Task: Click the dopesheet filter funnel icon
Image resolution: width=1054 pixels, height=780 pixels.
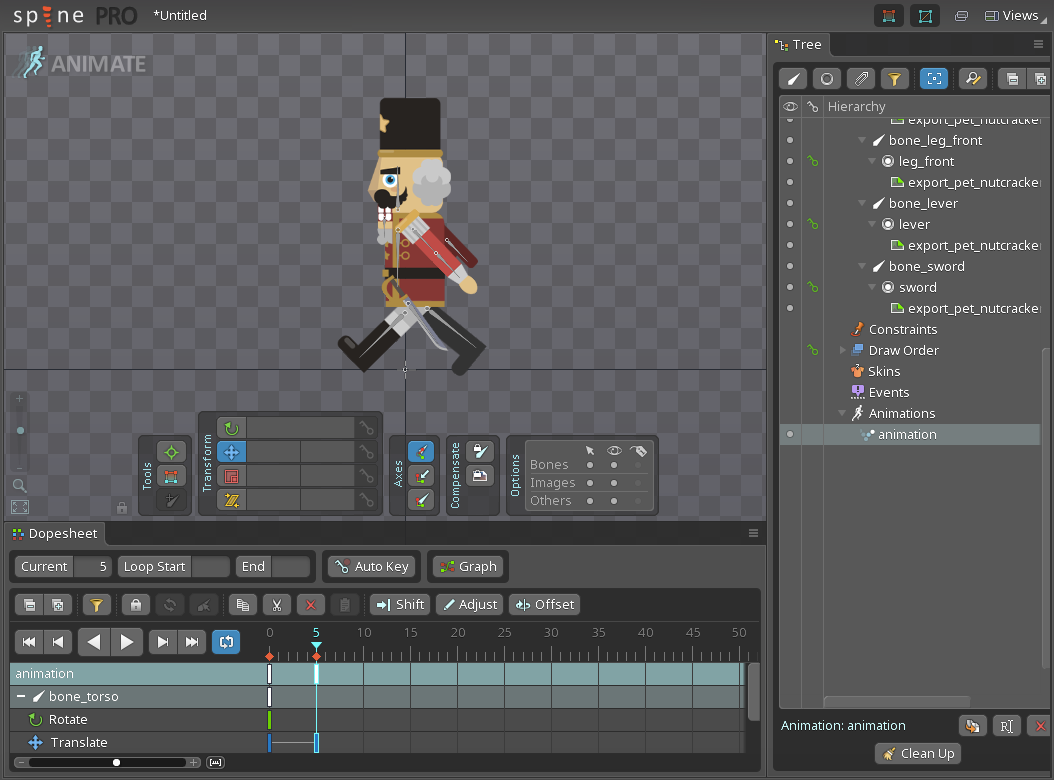Action: 96,604
